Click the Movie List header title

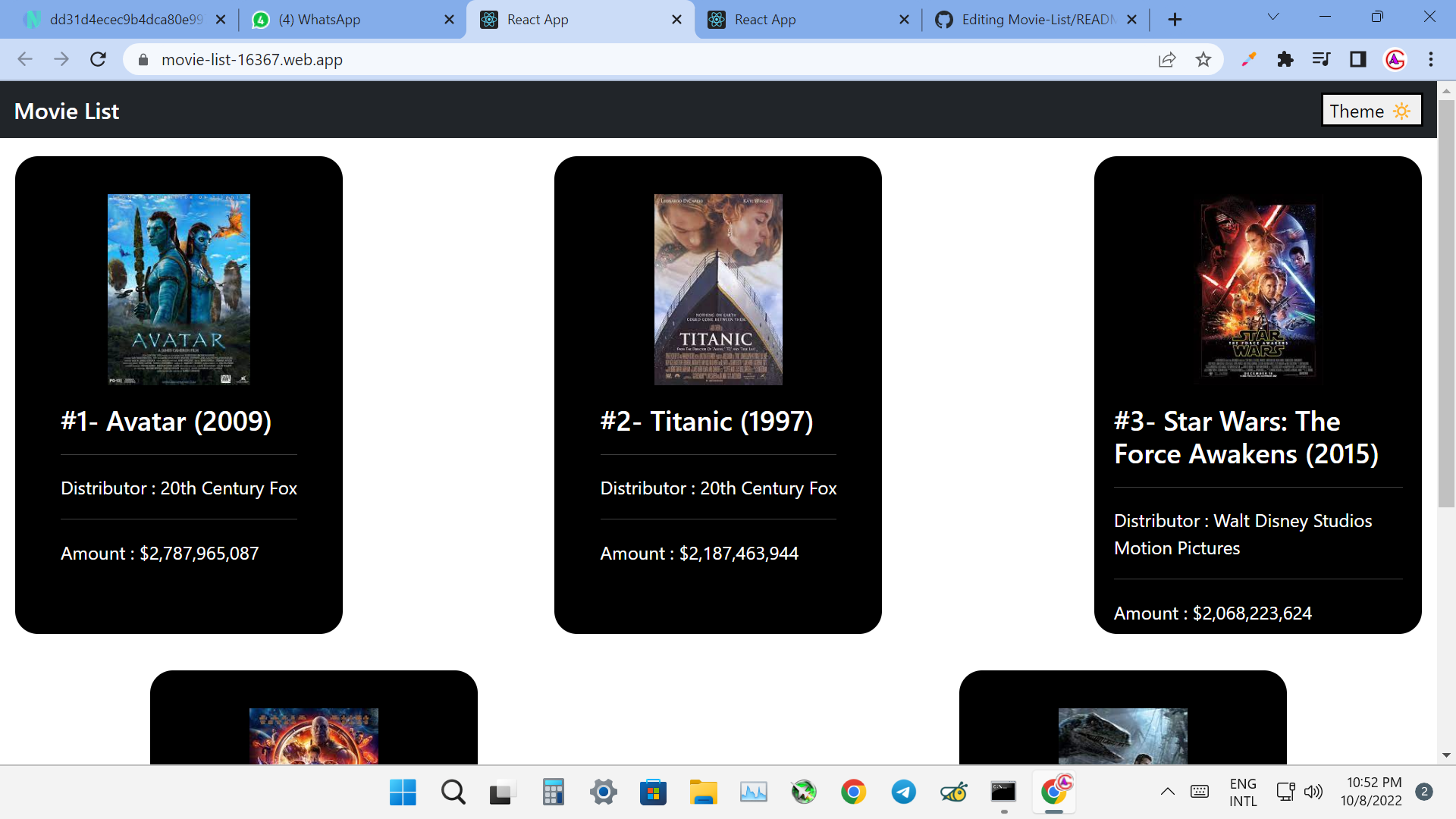pyautogui.click(x=67, y=111)
